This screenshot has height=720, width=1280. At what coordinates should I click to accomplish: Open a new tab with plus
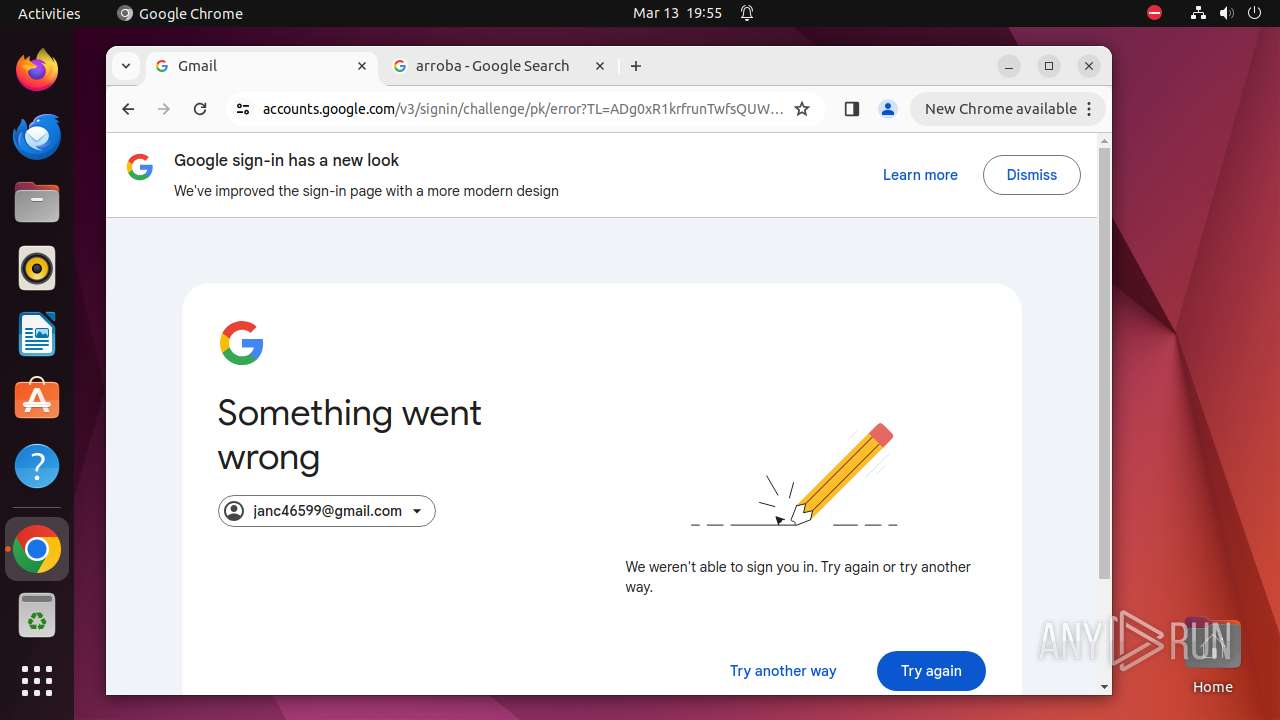pyautogui.click(x=636, y=66)
